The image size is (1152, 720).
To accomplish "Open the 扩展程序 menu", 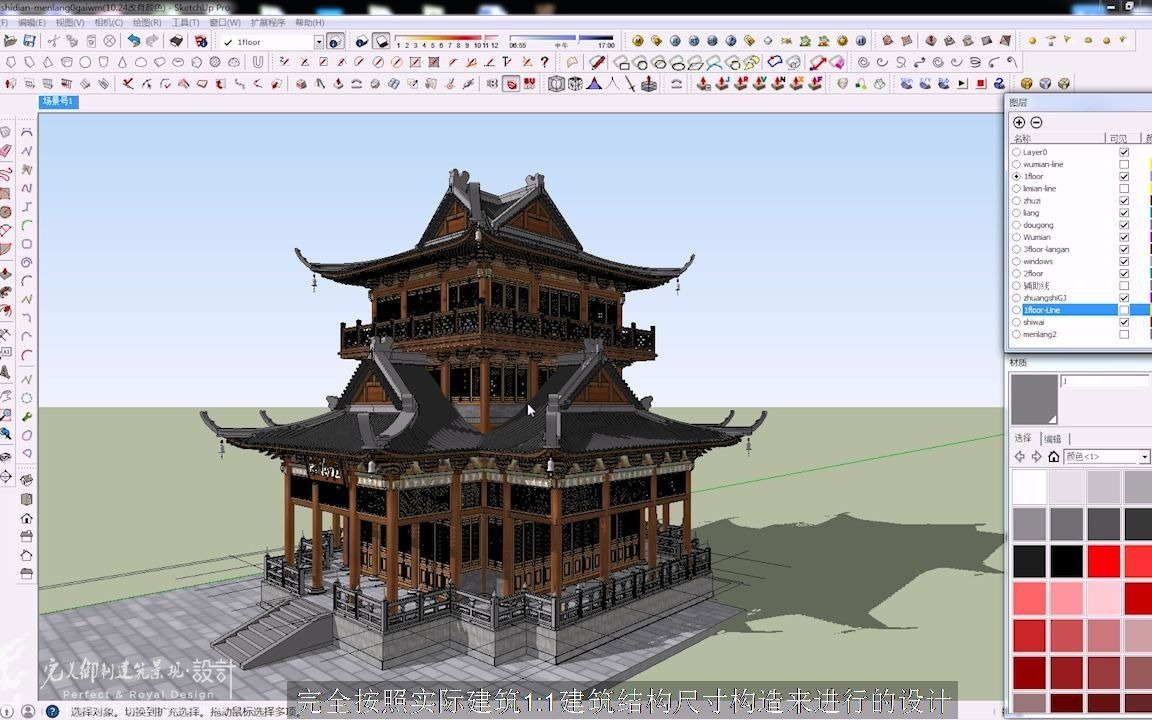I will (267, 23).
